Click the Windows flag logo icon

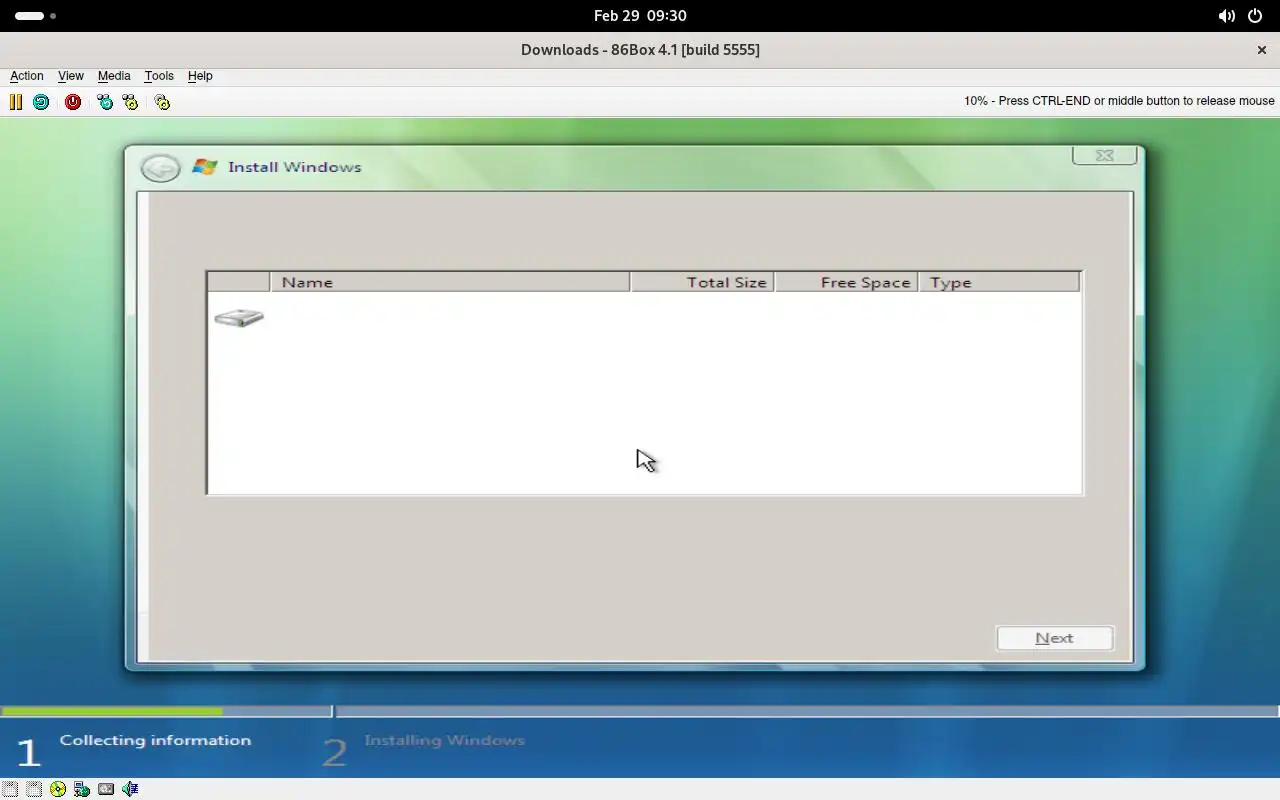tap(205, 167)
